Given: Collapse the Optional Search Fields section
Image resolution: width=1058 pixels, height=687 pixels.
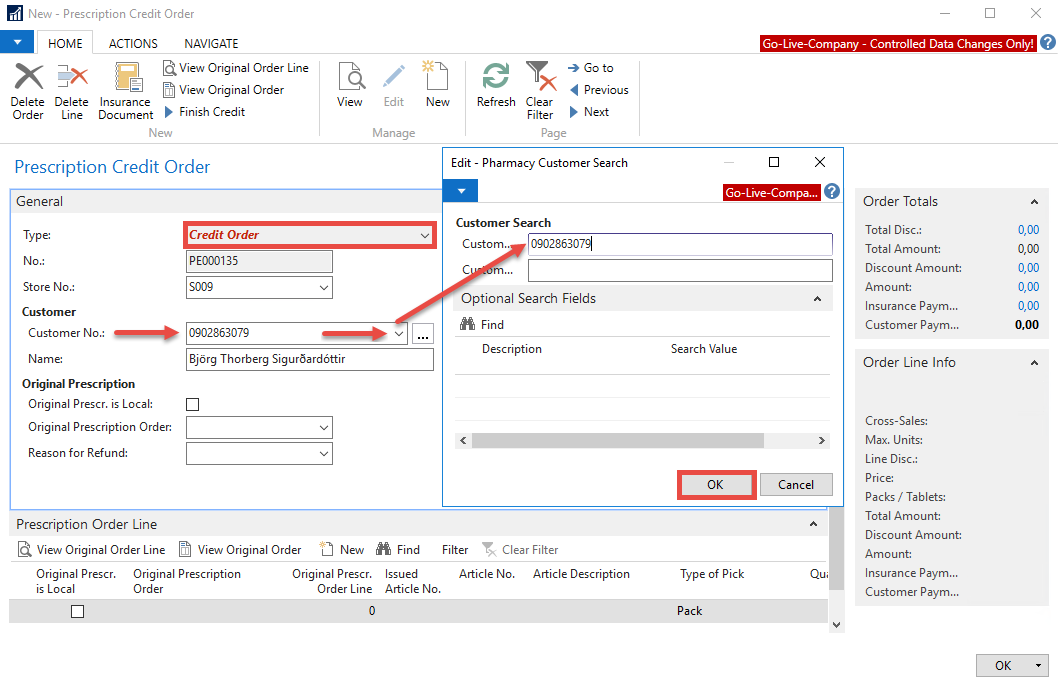Looking at the screenshot, I should tap(817, 299).
